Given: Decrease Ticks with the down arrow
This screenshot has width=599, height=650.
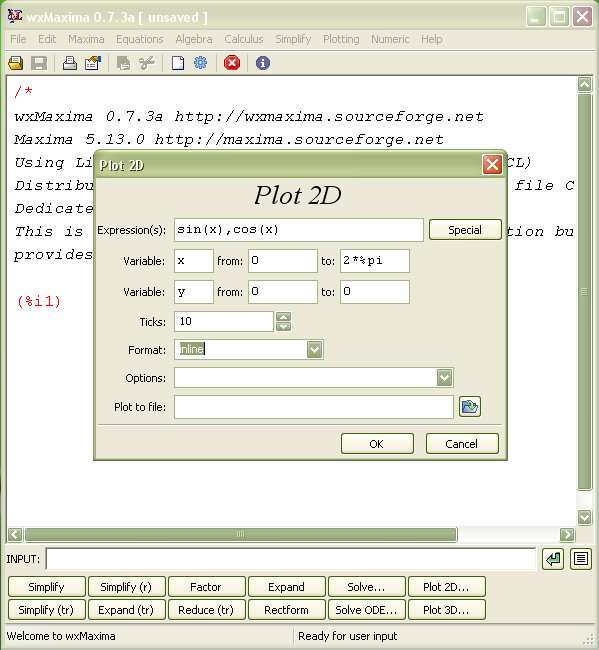Looking at the screenshot, I should click(284, 327).
